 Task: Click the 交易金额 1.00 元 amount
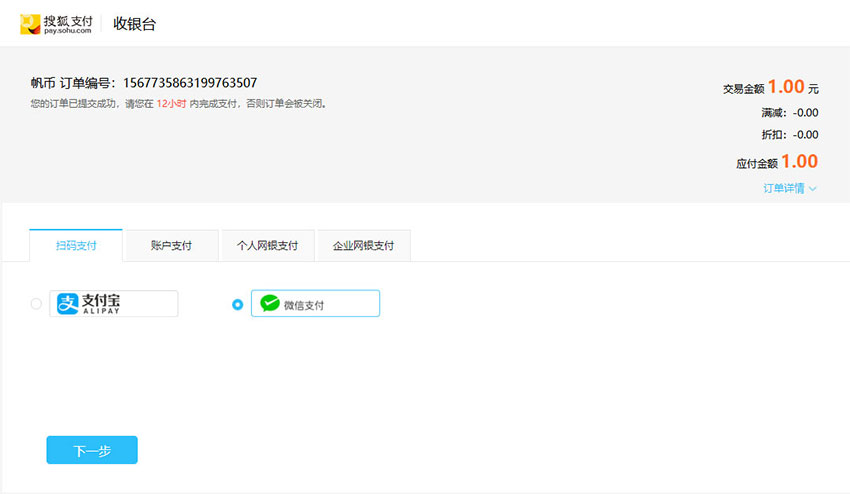point(771,87)
